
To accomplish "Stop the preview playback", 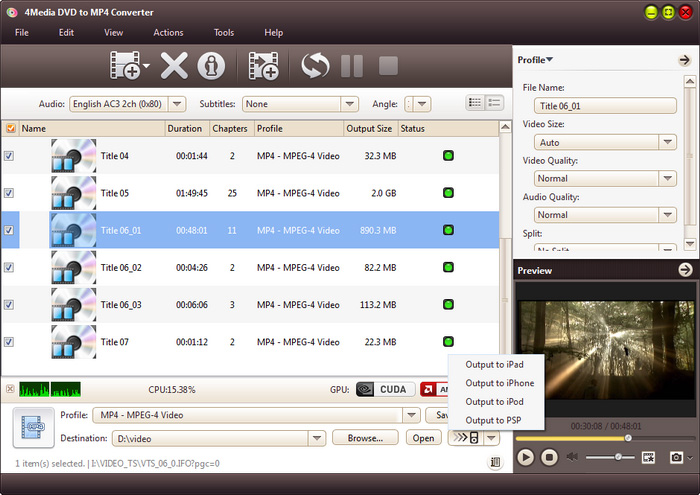I will tap(549, 457).
